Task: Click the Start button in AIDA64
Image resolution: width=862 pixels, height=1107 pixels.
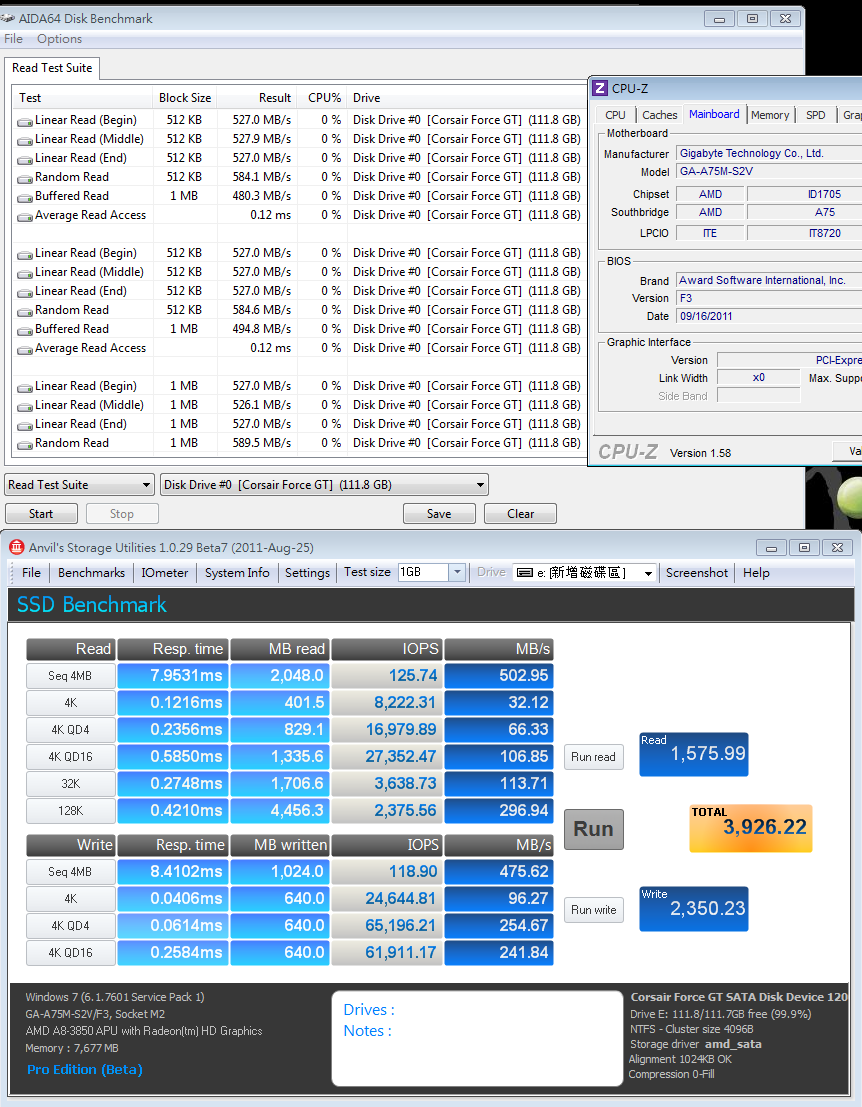Action: click(41, 514)
